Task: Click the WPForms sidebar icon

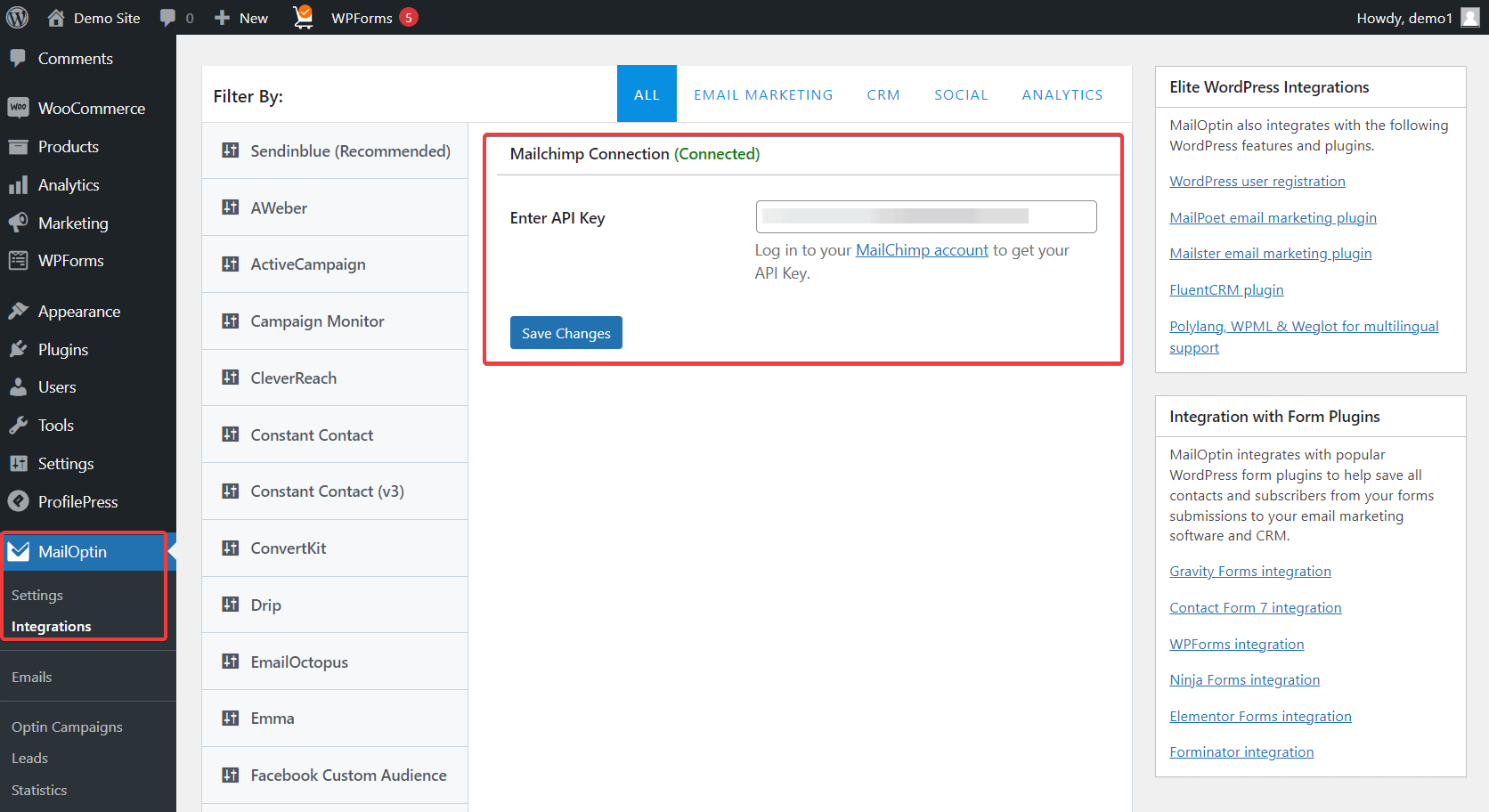Action: (x=18, y=261)
